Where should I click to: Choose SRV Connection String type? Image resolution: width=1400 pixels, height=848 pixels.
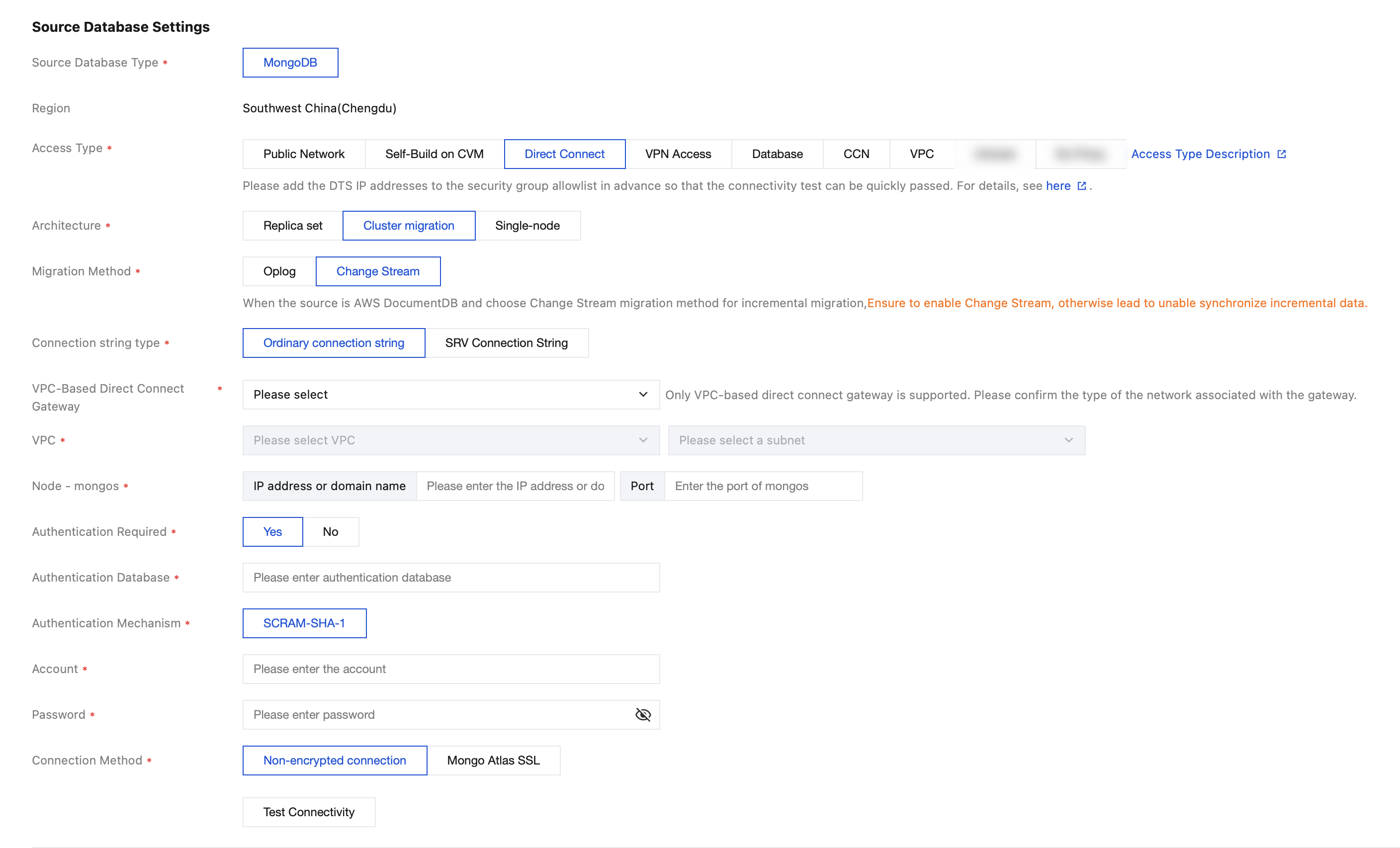[506, 343]
